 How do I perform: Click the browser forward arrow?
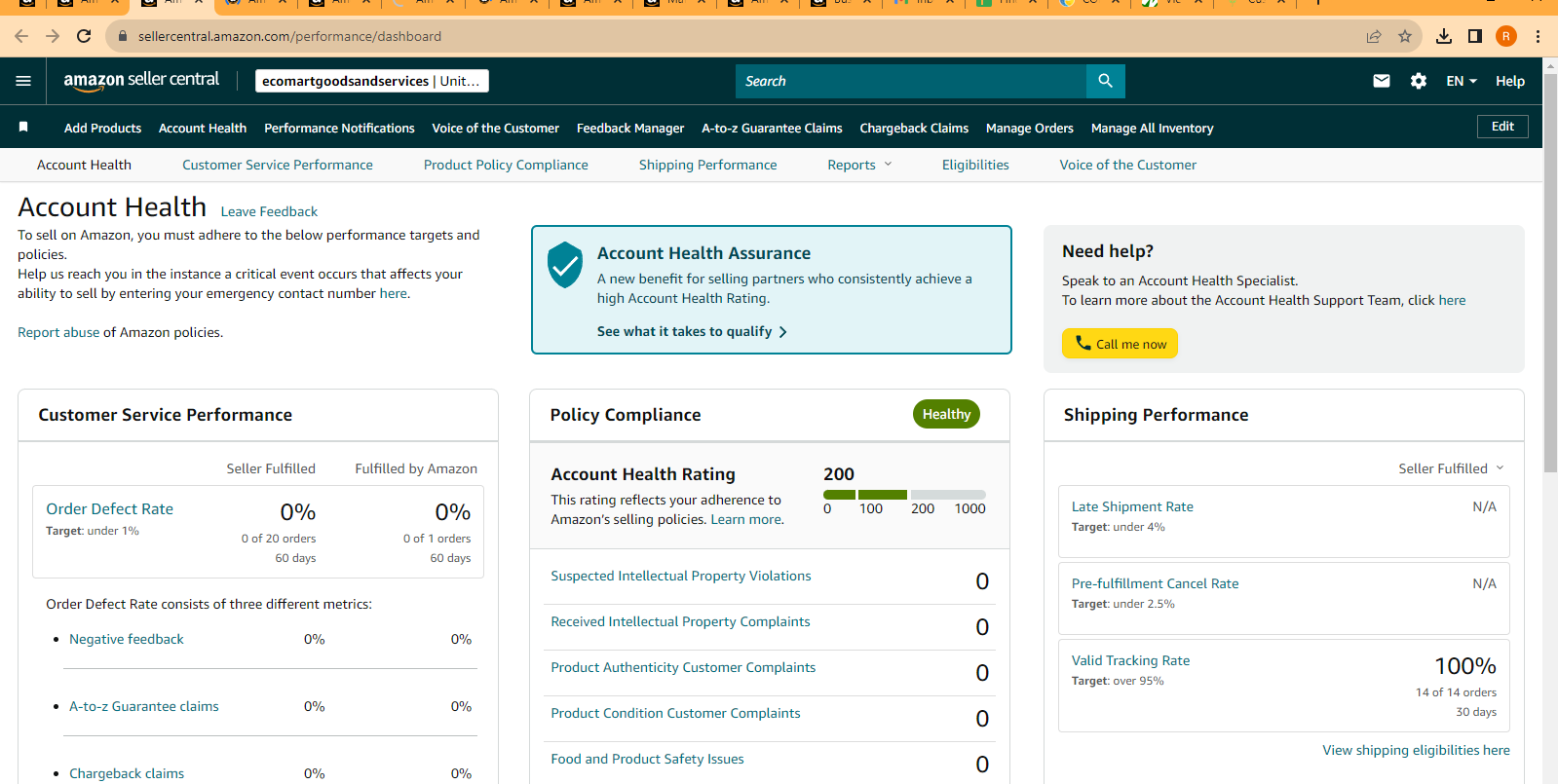[x=53, y=36]
